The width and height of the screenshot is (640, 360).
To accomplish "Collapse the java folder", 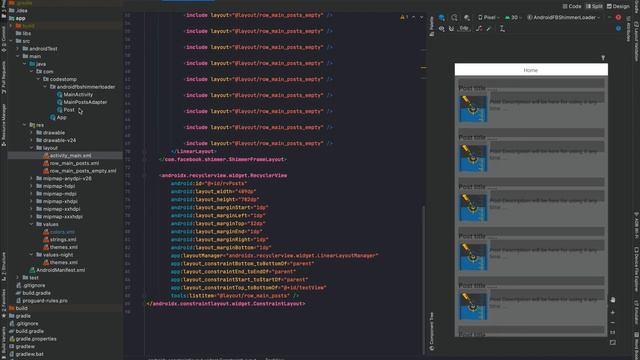I will click(24, 64).
